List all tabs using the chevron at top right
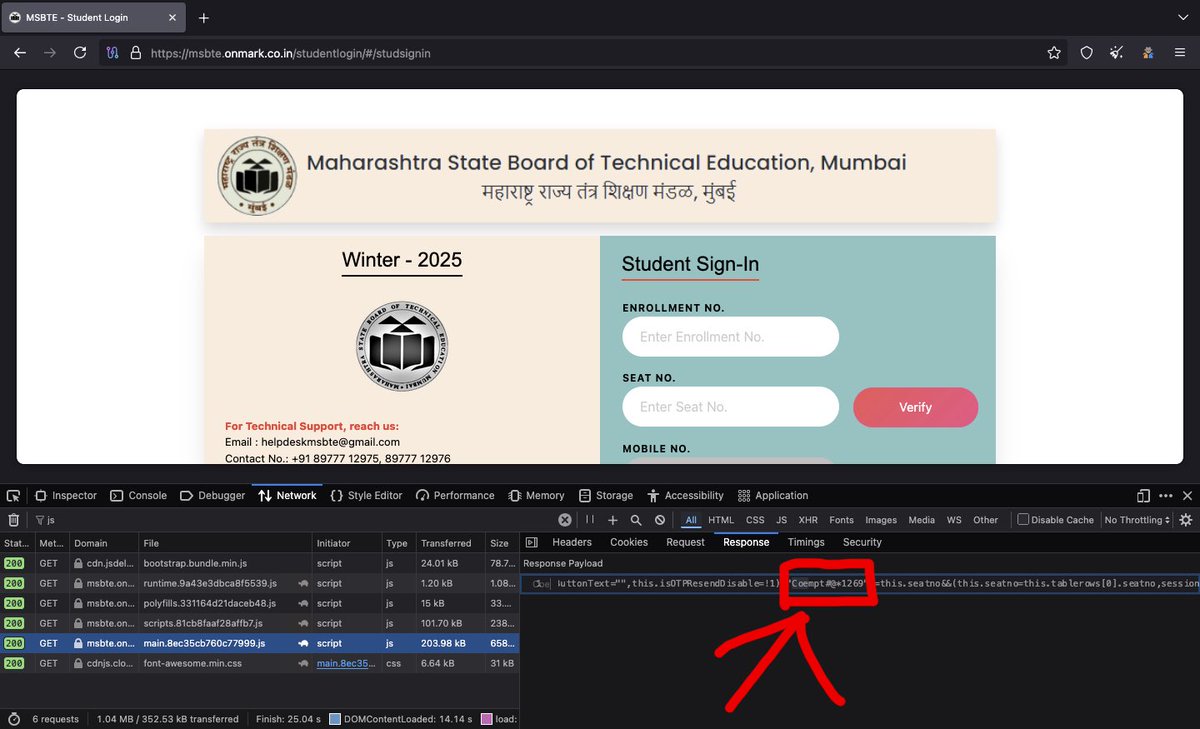Viewport: 1200px width, 729px height. pyautogui.click(x=1184, y=18)
